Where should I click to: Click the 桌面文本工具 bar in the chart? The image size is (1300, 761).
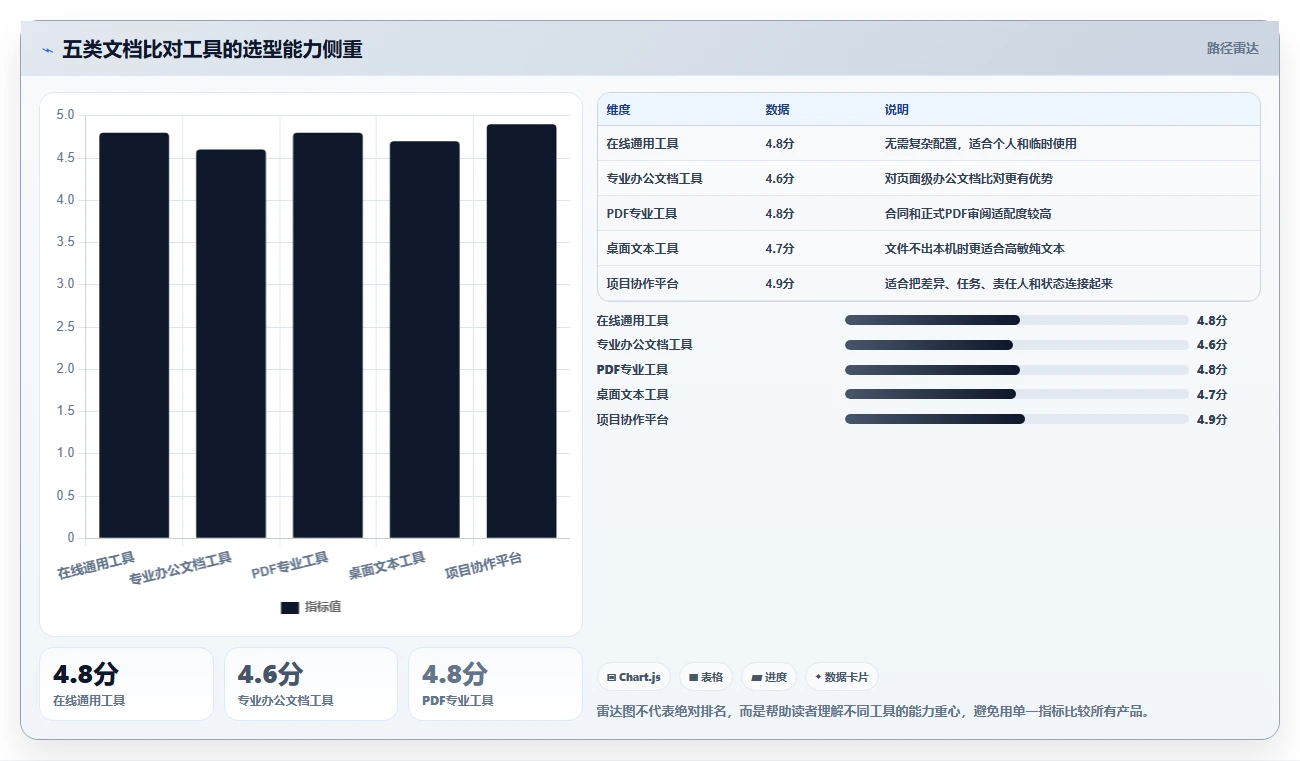pyautogui.click(x=425, y=340)
